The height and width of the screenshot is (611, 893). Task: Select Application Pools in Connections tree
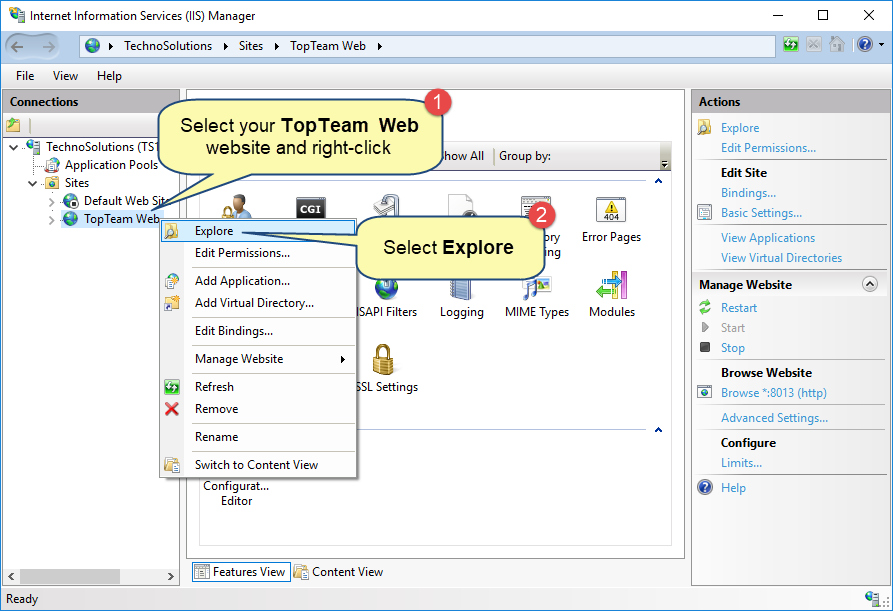pyautogui.click(x=111, y=165)
